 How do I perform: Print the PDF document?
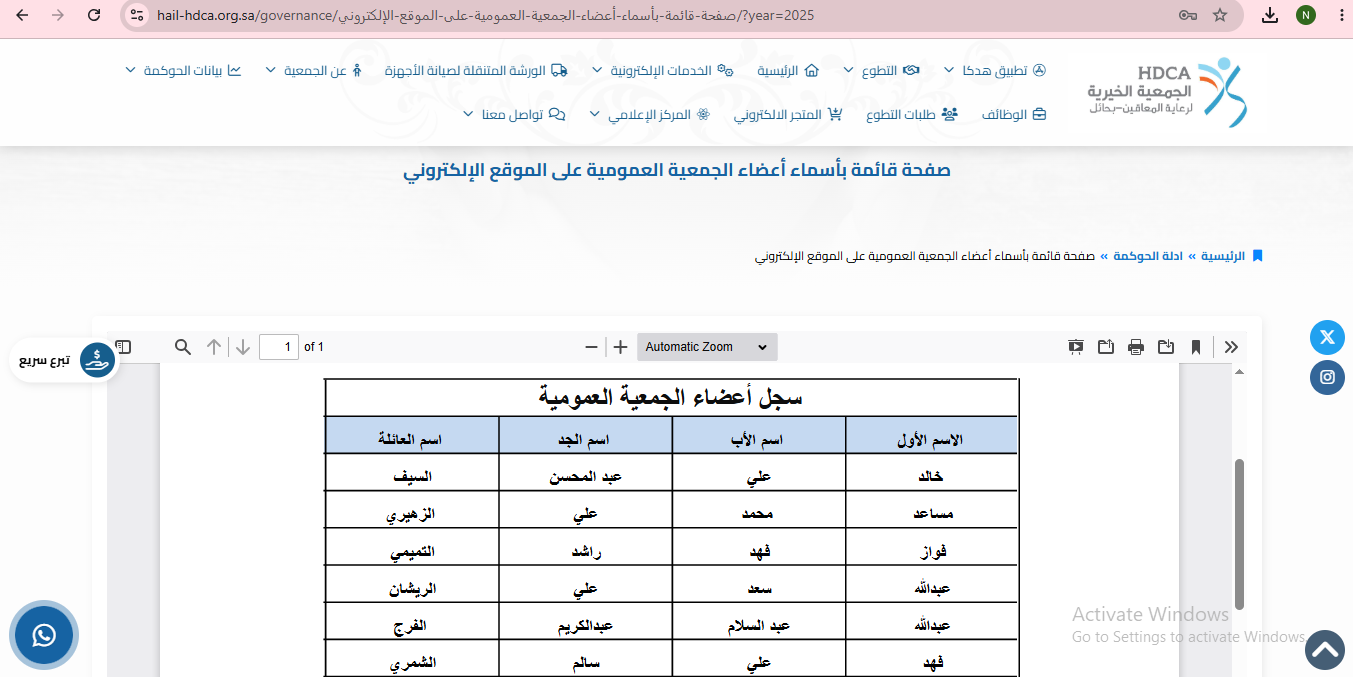(x=1136, y=347)
